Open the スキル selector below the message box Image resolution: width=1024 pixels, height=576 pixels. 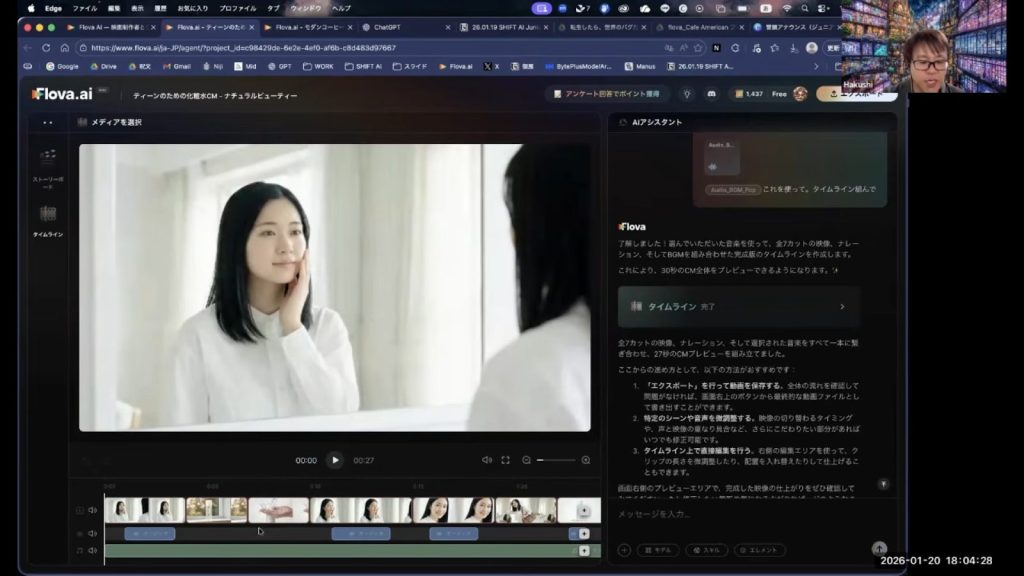tap(706, 550)
